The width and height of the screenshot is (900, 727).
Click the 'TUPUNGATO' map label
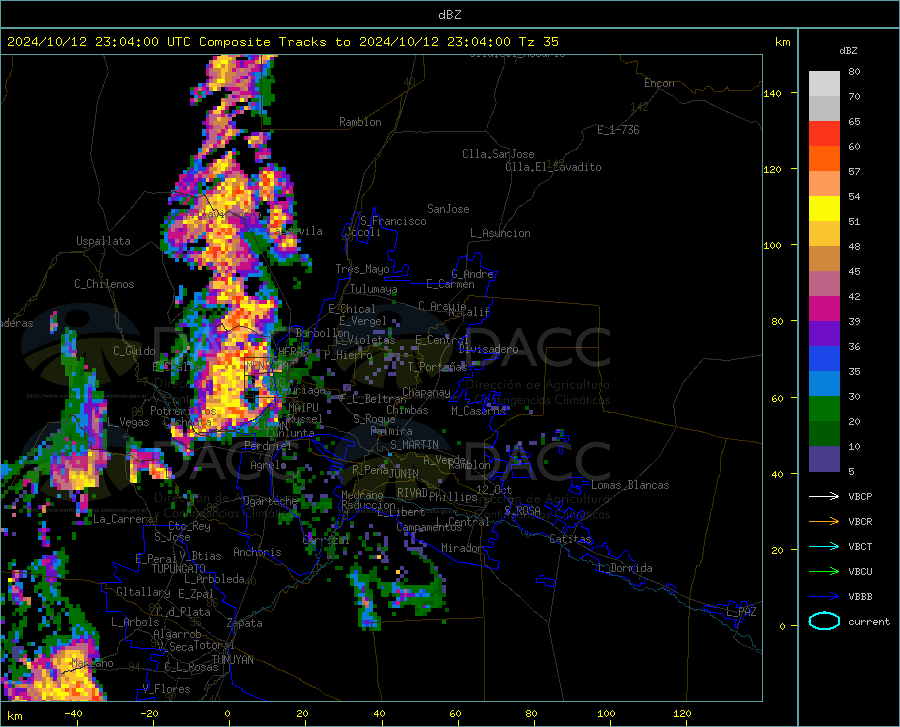pyautogui.click(x=179, y=569)
